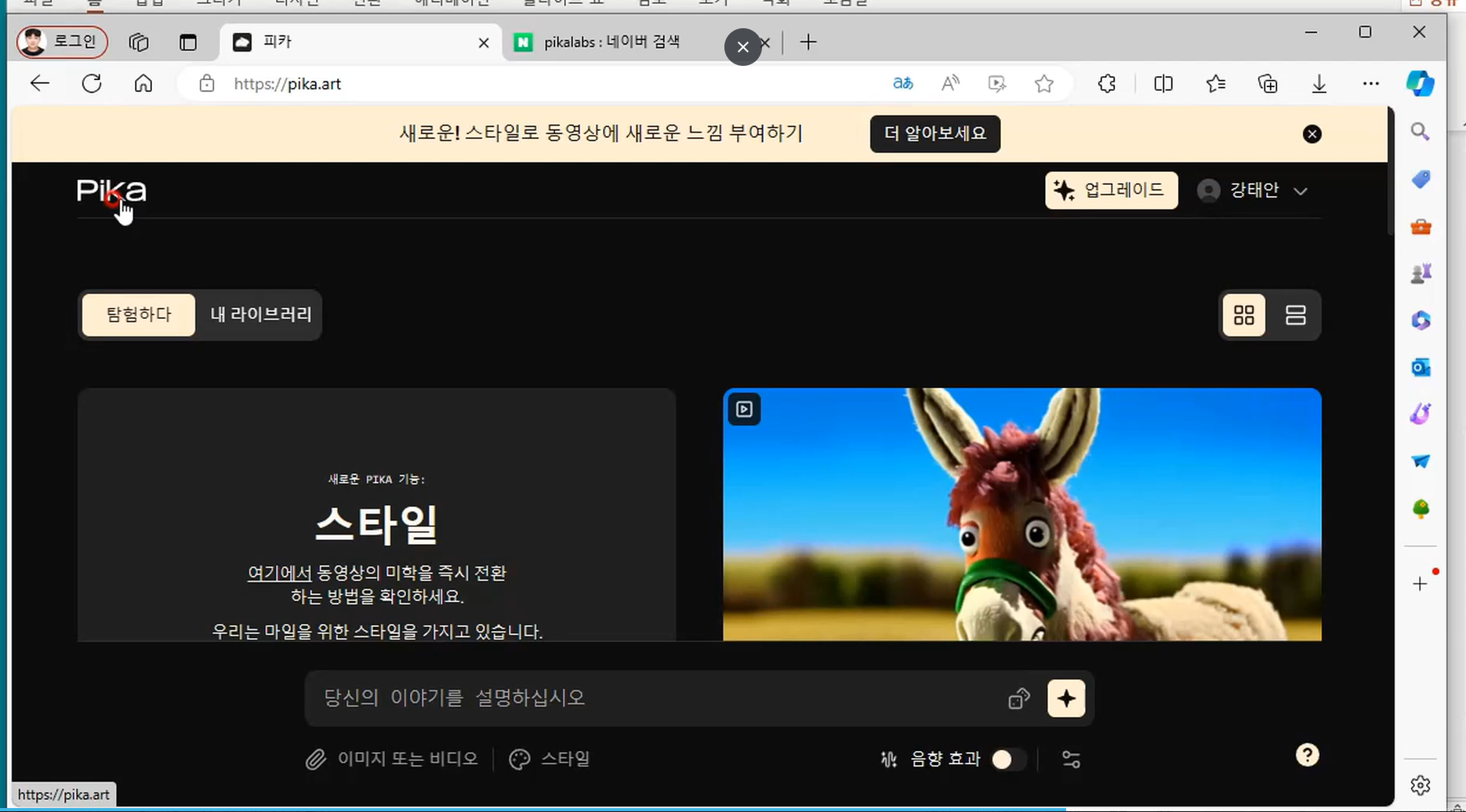Open tab actions menu

pos(188,42)
